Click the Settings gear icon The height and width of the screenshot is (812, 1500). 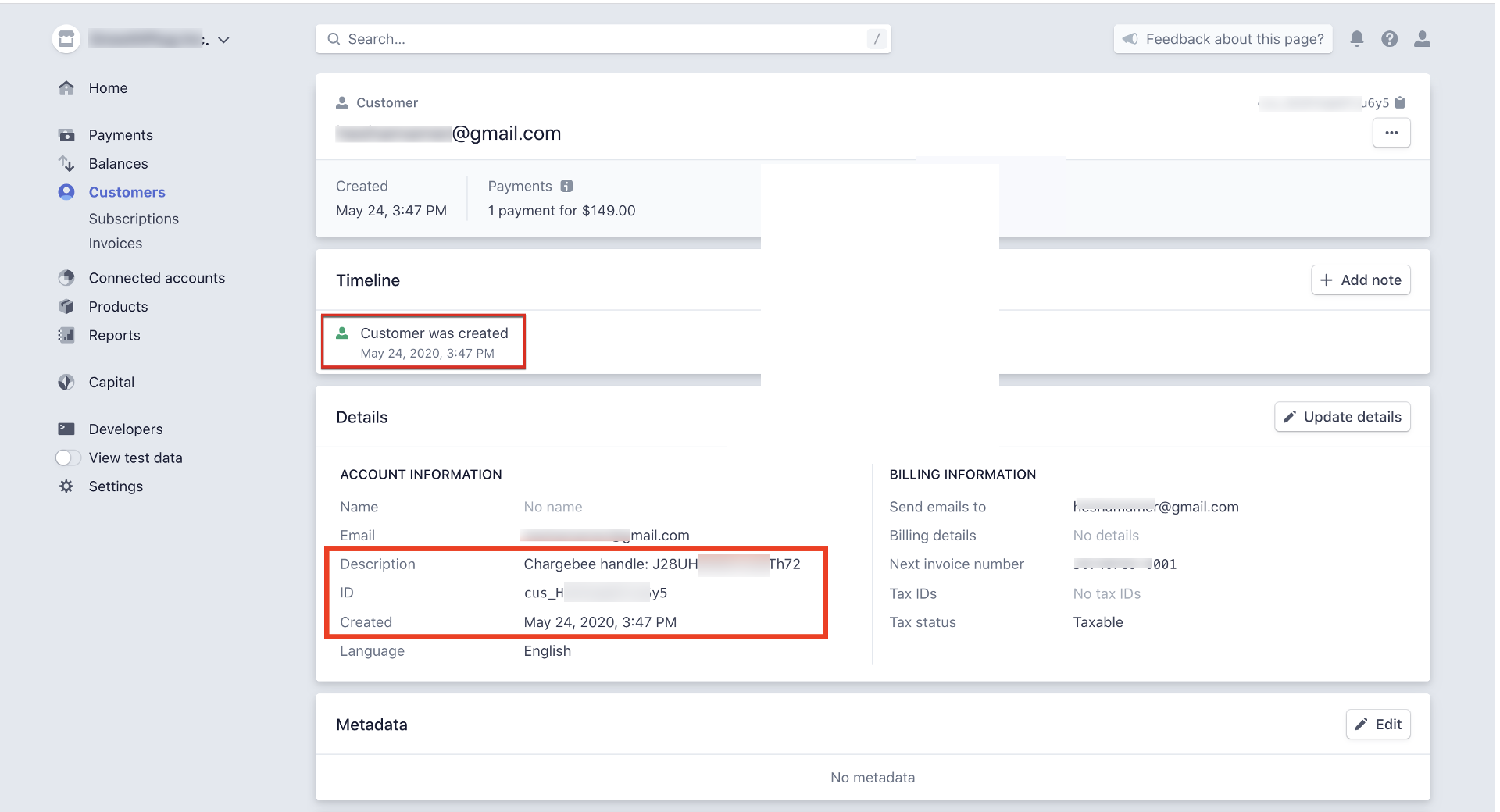point(66,486)
